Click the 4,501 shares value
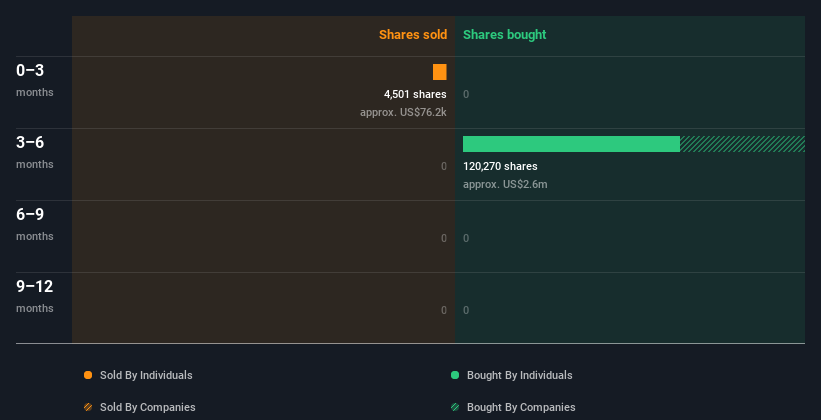Viewport: 821px width, 420px height. tap(415, 94)
